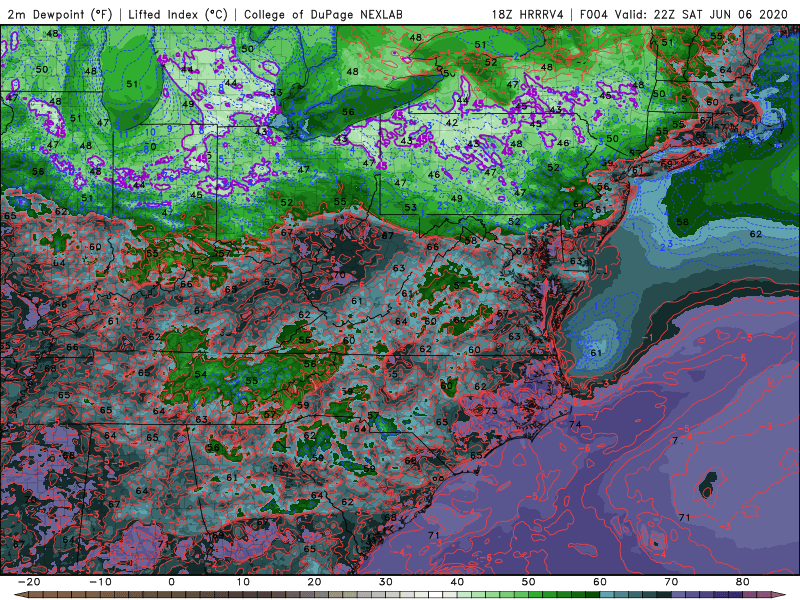
Task: Click the 58 dewpoint value over the ocean
Action: pyautogui.click(x=682, y=221)
